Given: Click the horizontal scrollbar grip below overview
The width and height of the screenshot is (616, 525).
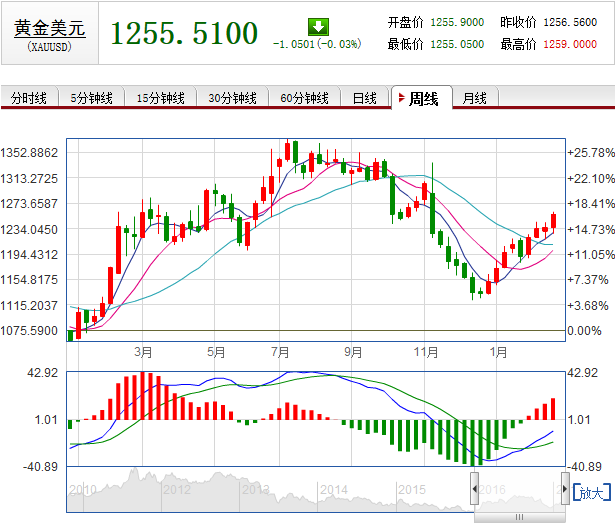Looking at the screenshot, I should pyautogui.click(x=519, y=517).
